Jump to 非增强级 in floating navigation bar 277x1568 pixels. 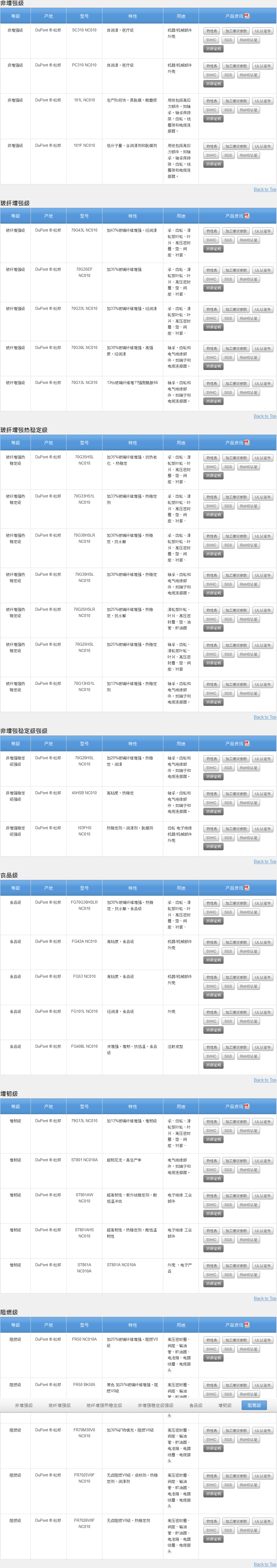click(x=24, y=1406)
